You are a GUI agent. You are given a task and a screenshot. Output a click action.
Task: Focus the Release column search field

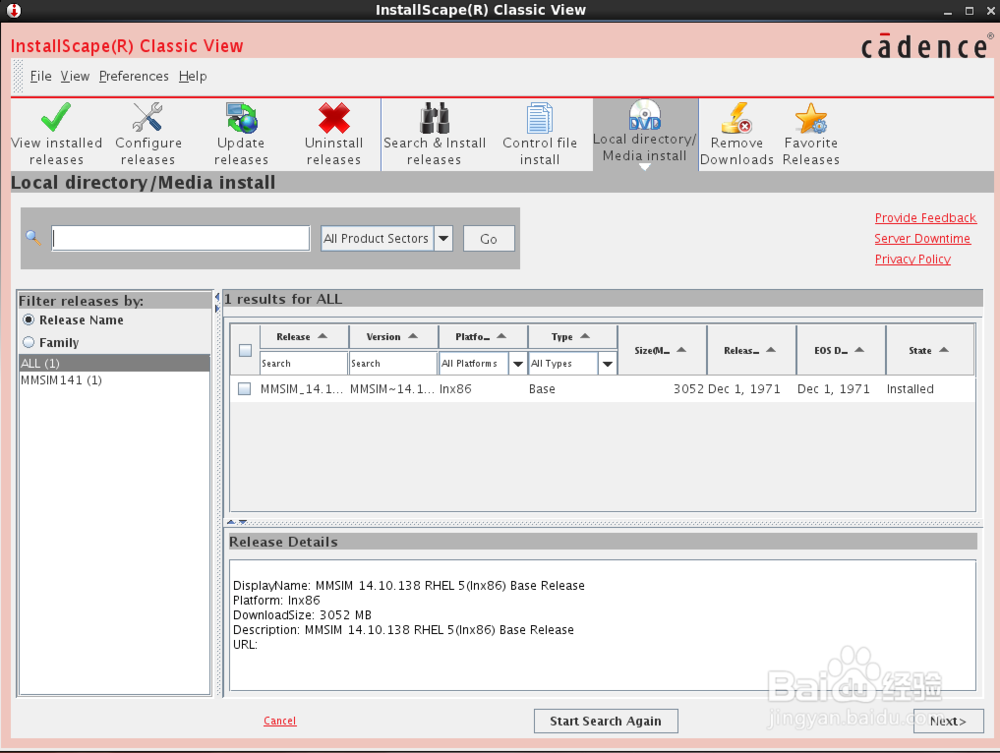click(304, 363)
